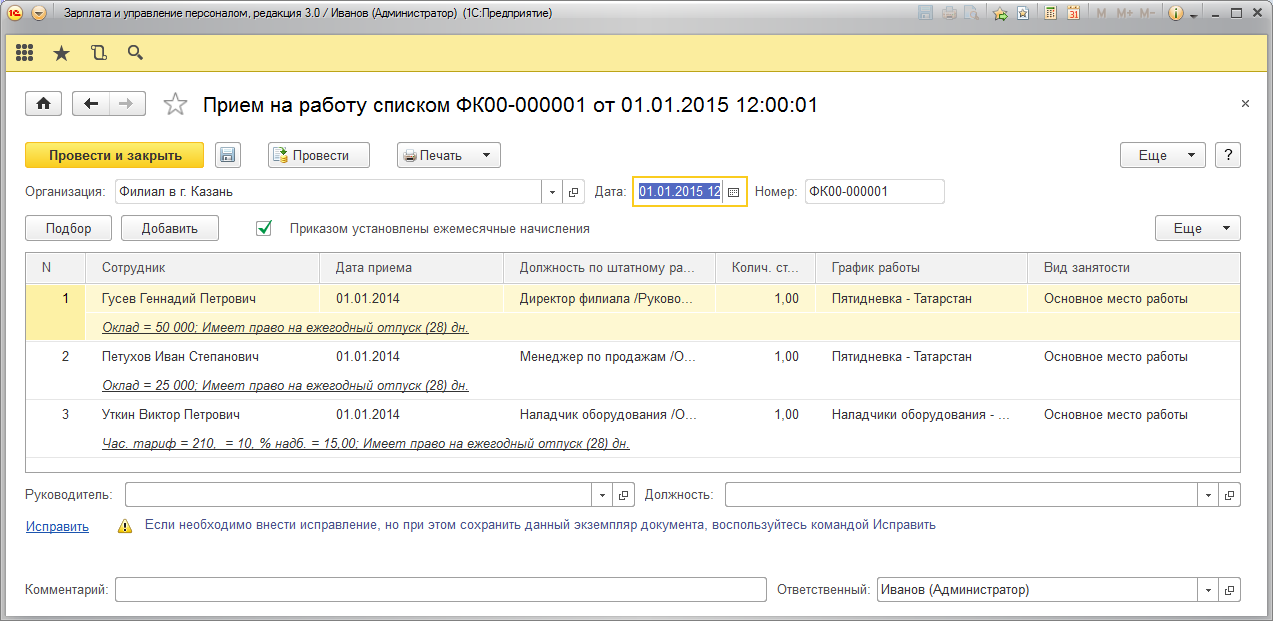Image resolution: width=1273 pixels, height=621 pixels.
Task: Click the Исправить link
Action: [57, 526]
